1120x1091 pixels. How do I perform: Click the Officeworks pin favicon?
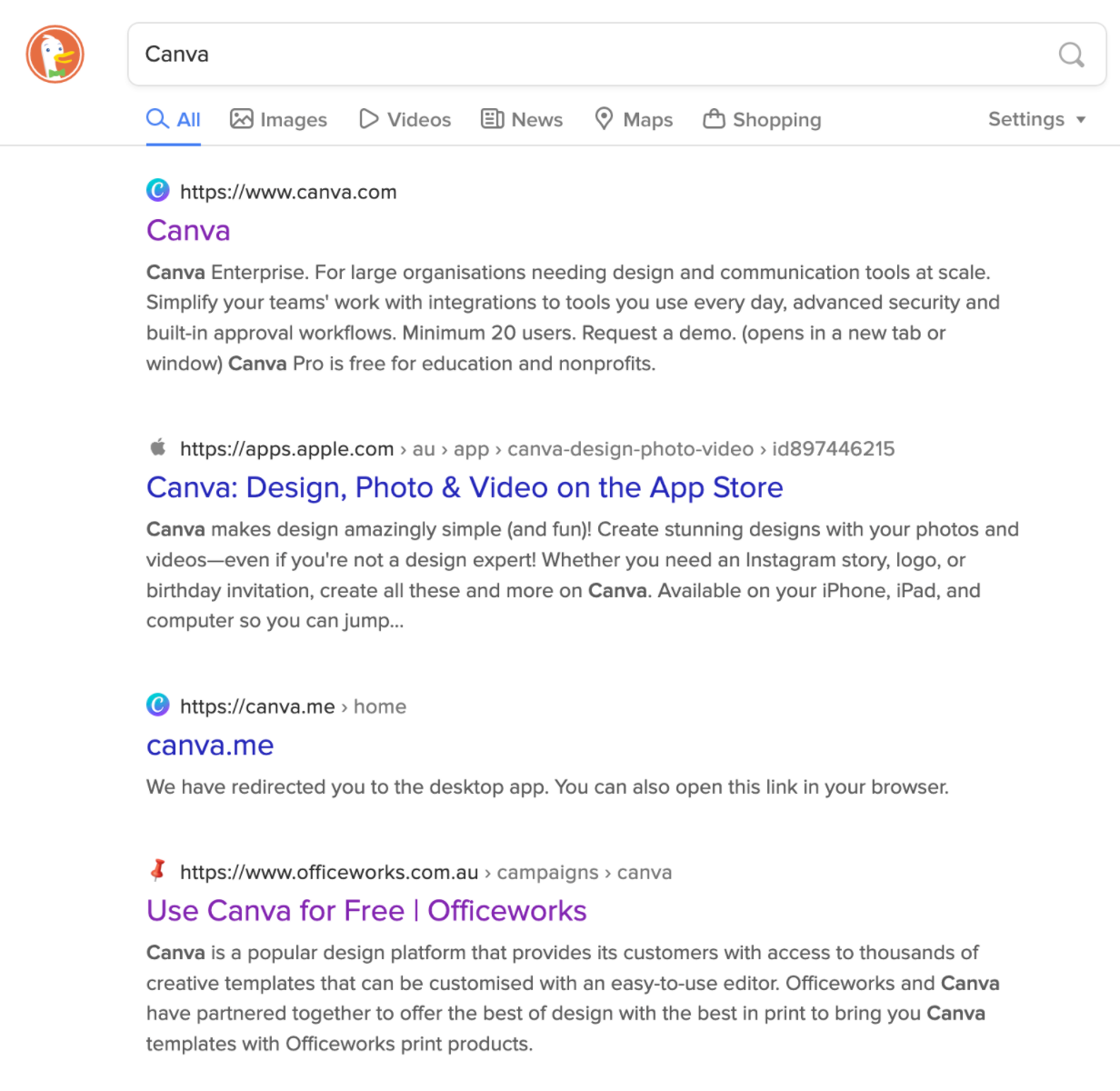[x=158, y=870]
